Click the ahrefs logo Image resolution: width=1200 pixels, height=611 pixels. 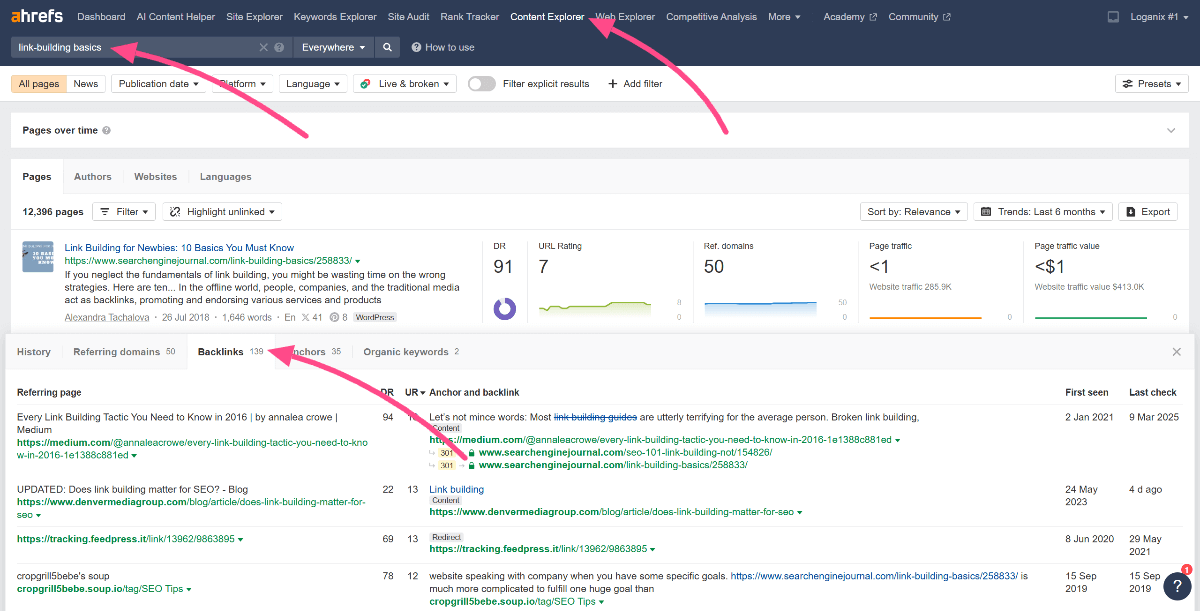pos(37,16)
